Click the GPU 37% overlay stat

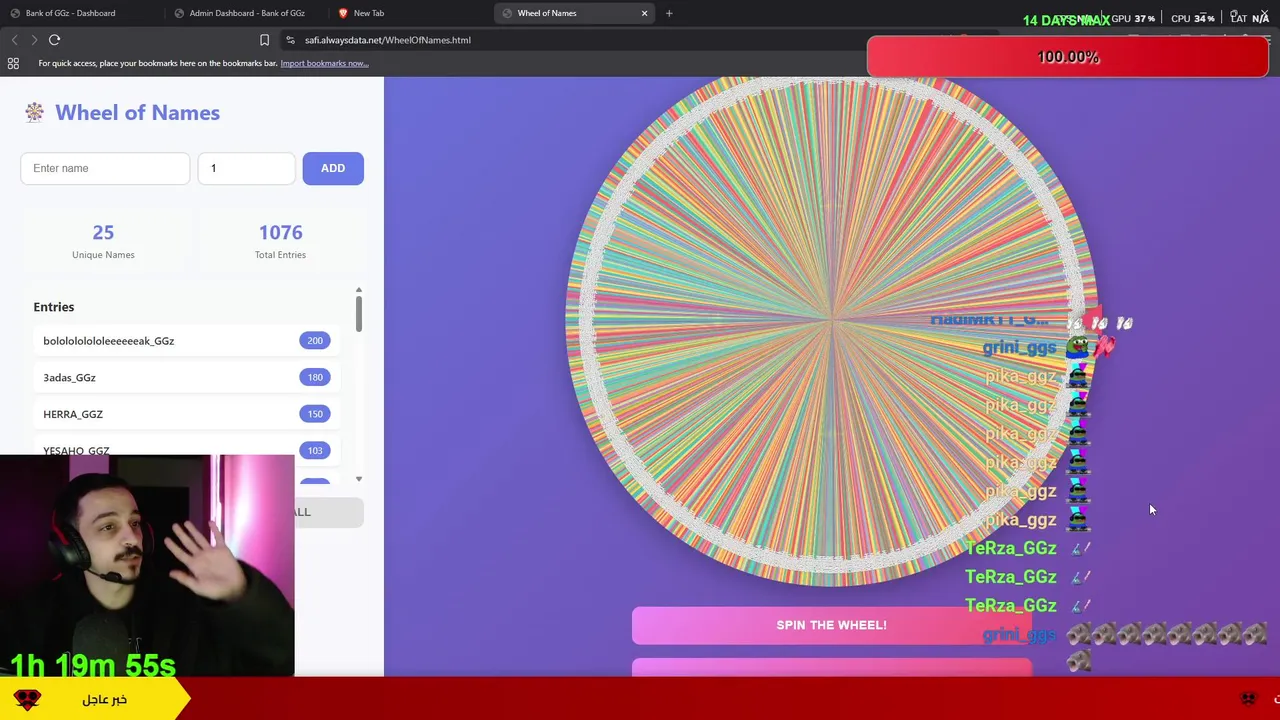point(1133,18)
